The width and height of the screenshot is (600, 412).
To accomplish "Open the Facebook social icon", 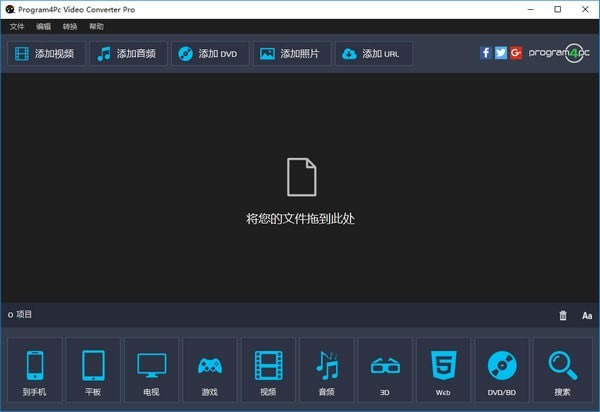I will click(486, 53).
